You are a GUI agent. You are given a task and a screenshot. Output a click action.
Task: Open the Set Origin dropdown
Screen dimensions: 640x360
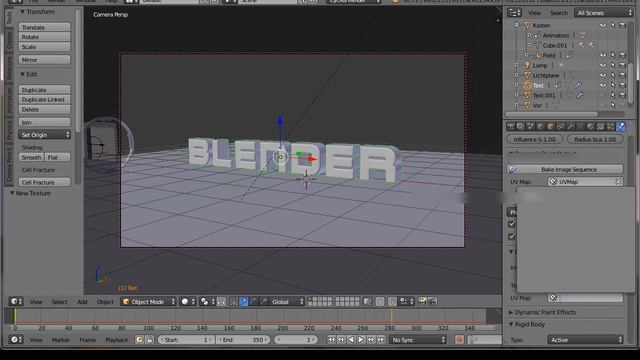[x=44, y=135]
